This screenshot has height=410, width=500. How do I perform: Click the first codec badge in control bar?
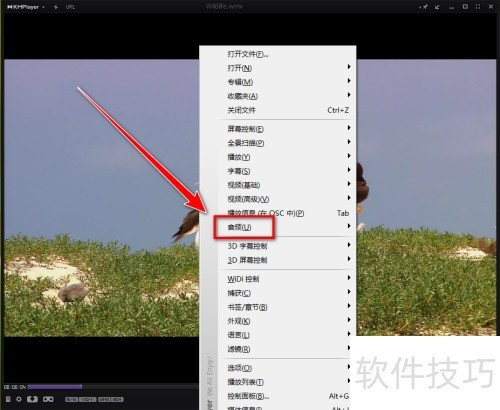pyautogui.click(x=72, y=399)
